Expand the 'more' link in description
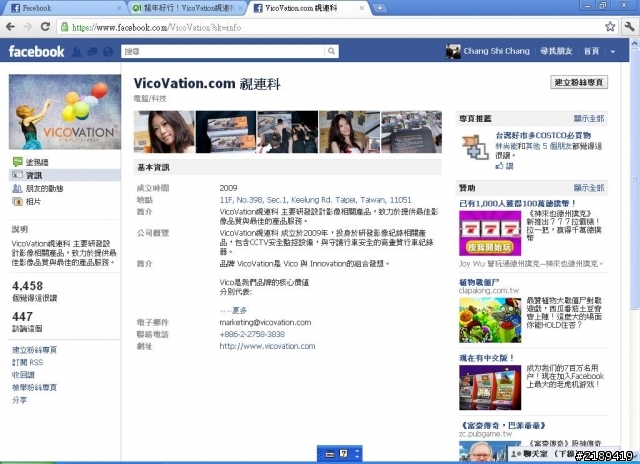 point(240,311)
